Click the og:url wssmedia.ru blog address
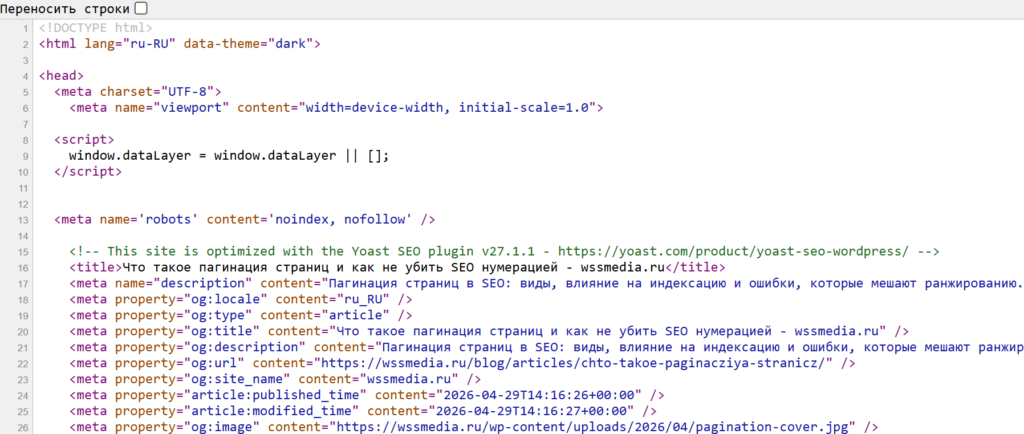1024x434 pixels. coord(573,363)
